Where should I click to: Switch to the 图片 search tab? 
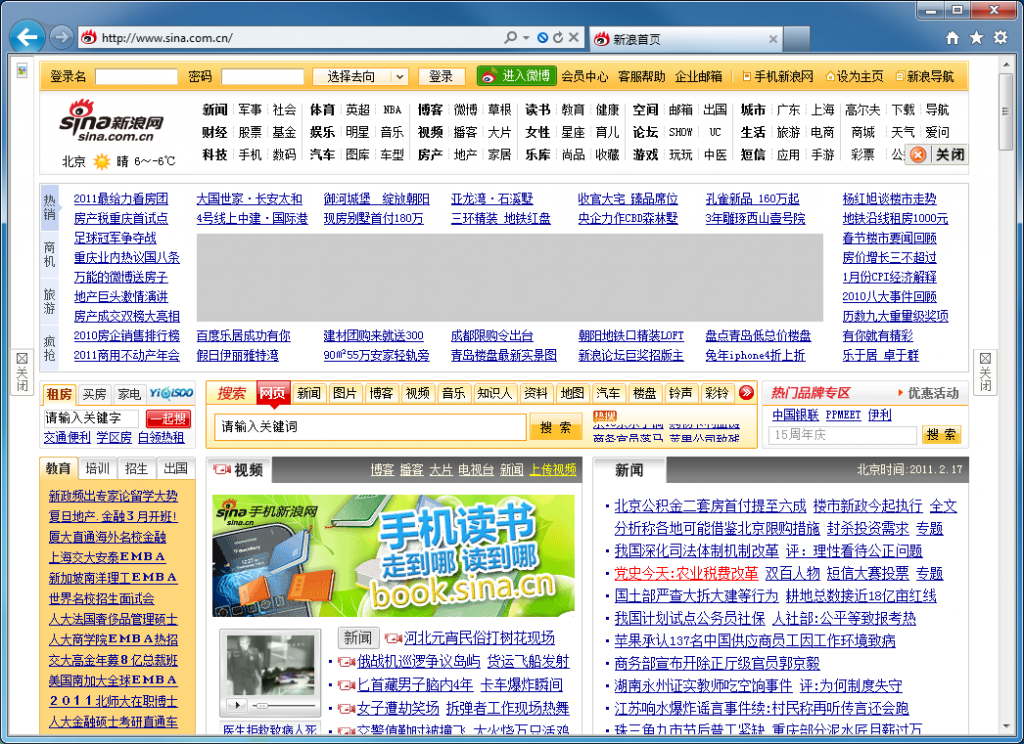(344, 393)
